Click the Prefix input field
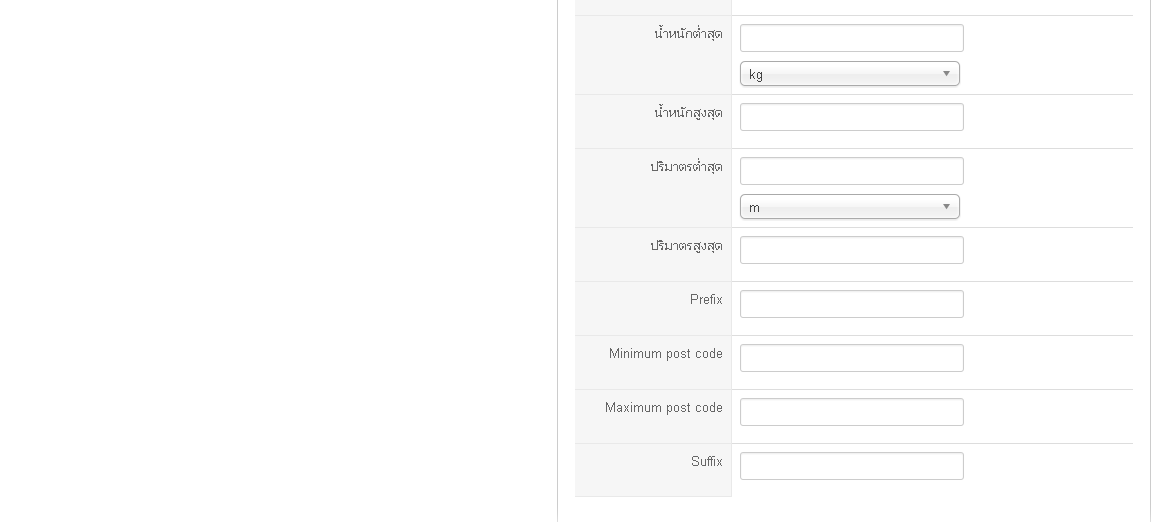Screen dimensions: 1170x522 (851, 304)
